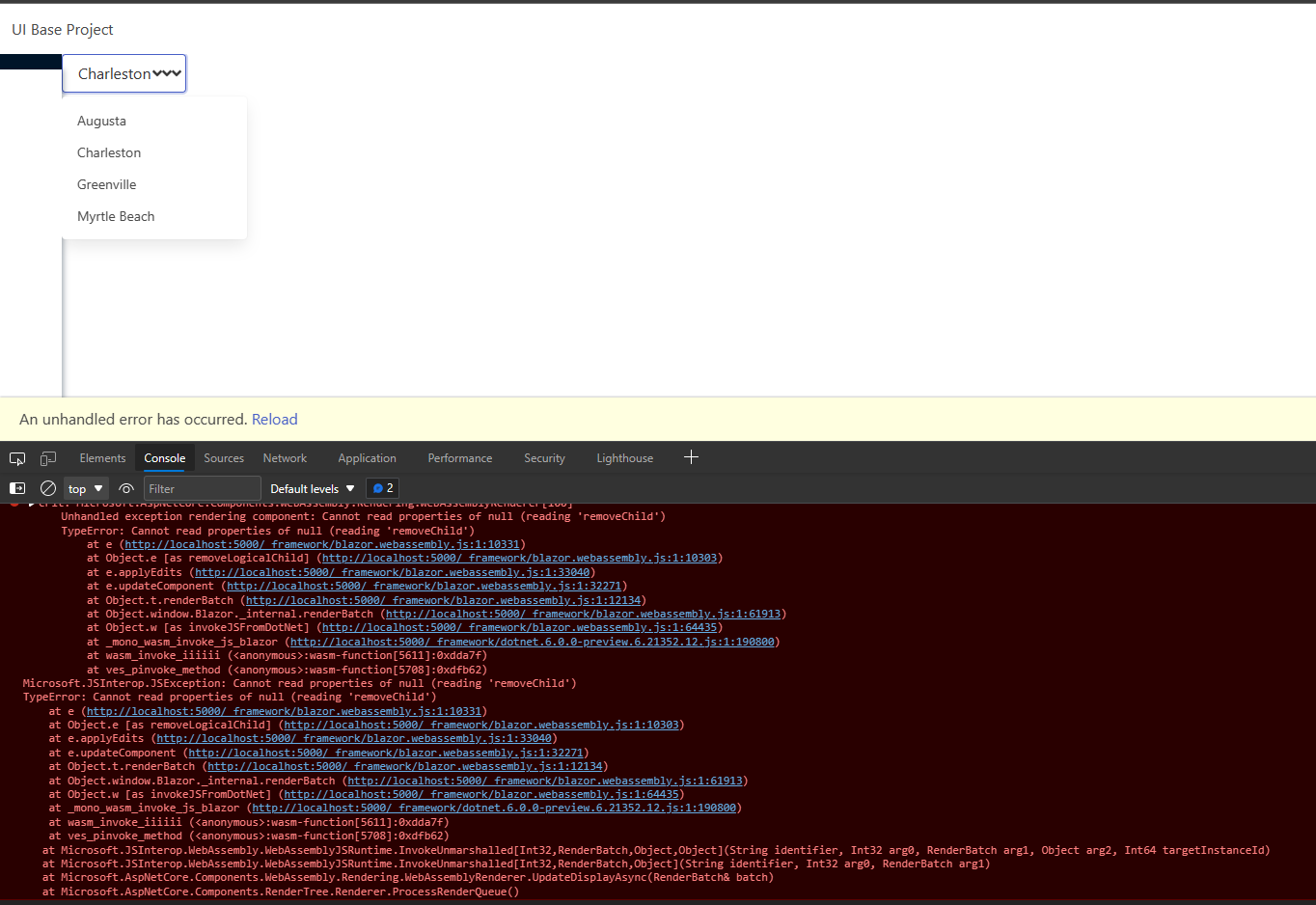Click the red error icon in console output

click(x=13, y=503)
